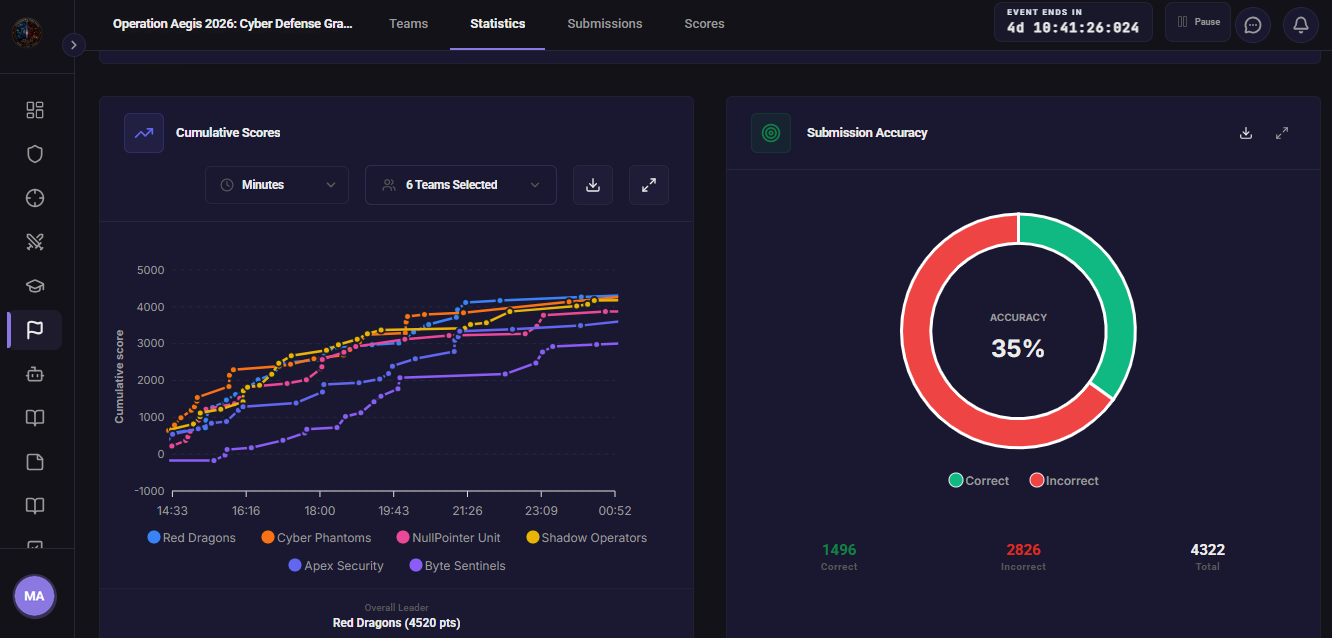Click the Submission Accuracy target icon
This screenshot has height=638, width=1332.
tap(771, 133)
